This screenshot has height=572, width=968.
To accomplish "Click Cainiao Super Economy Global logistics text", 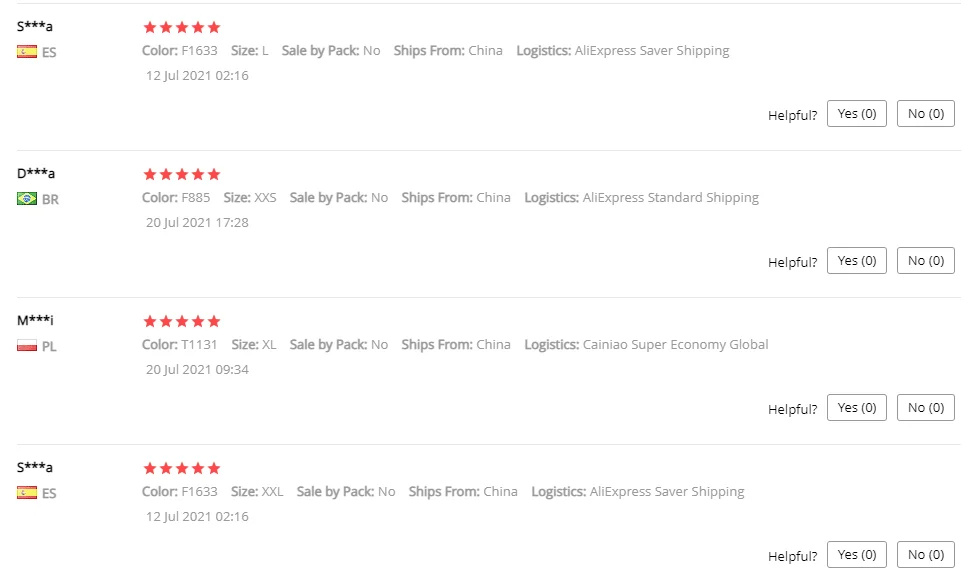I will (675, 345).
